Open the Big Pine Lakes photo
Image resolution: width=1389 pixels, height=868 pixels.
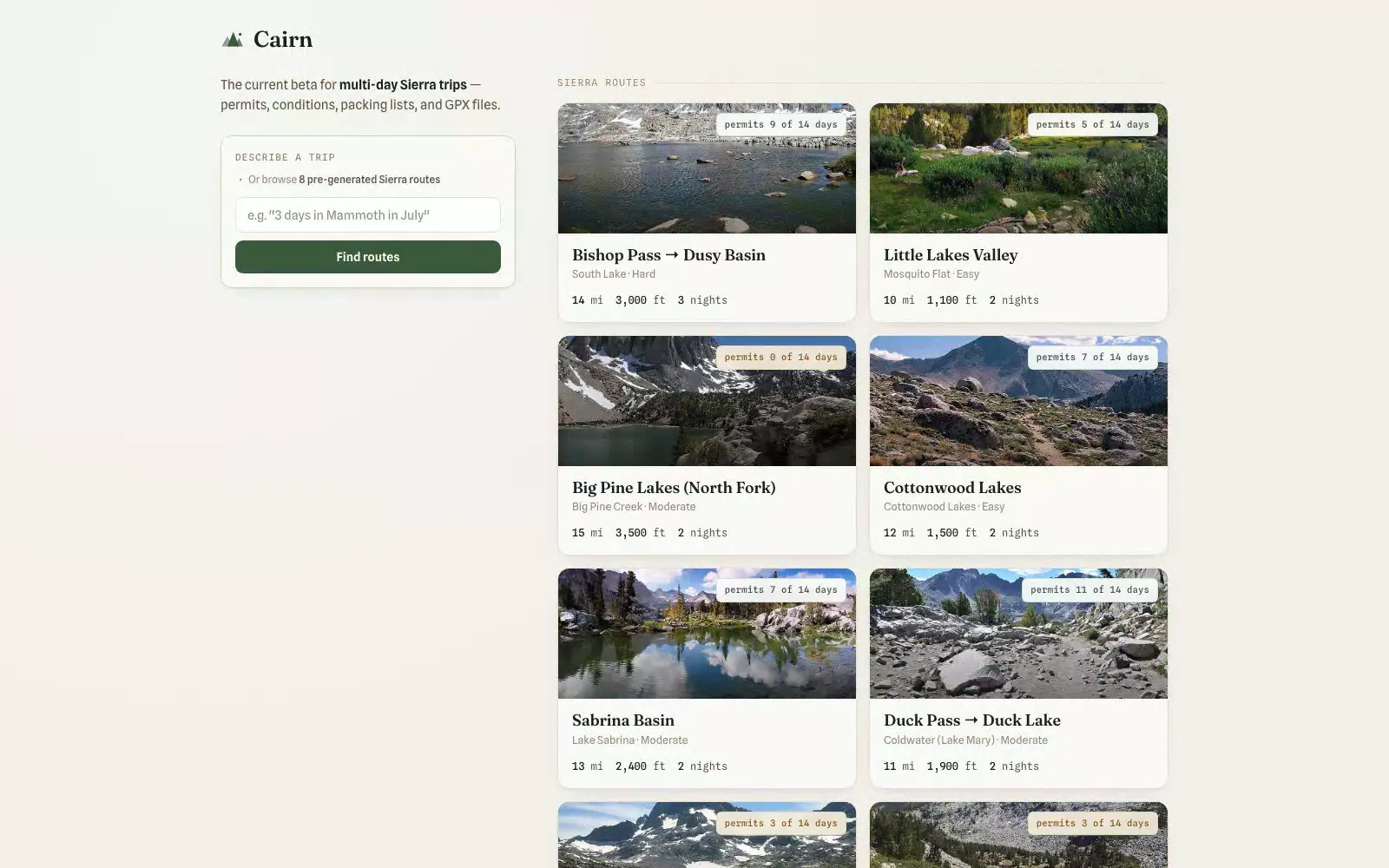pos(707,401)
